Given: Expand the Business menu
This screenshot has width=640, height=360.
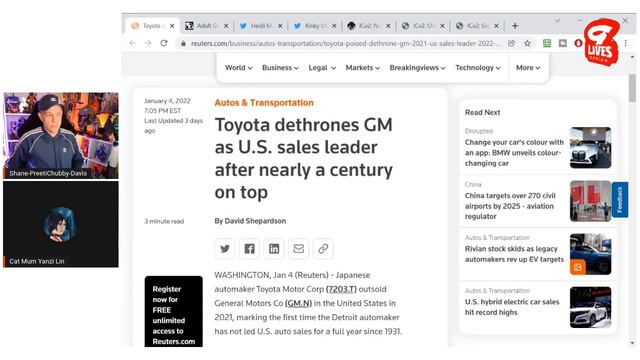Looking at the screenshot, I should point(280,68).
